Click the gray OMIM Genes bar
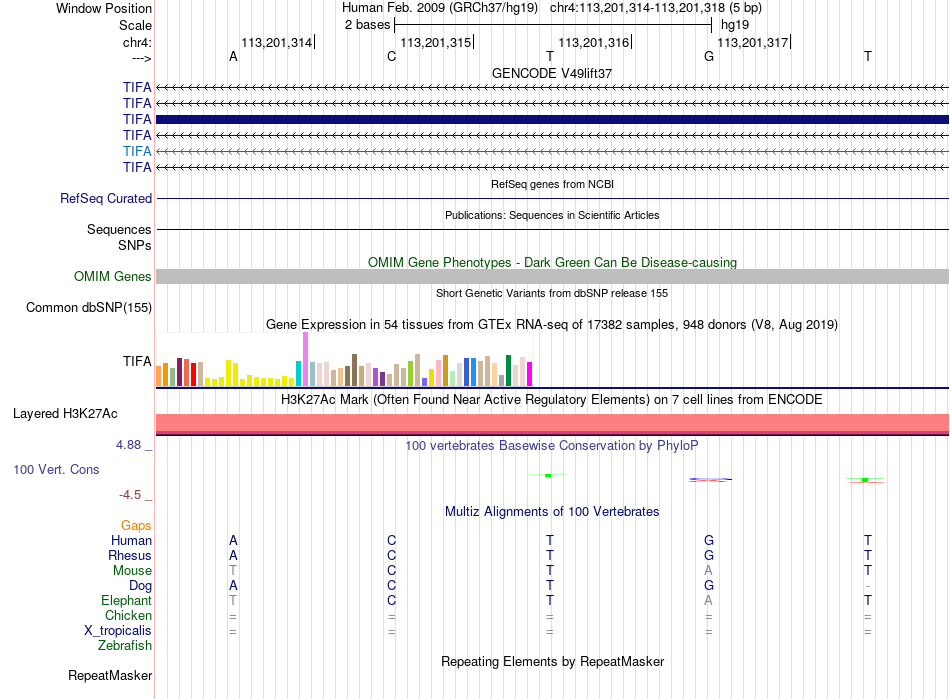The width and height of the screenshot is (950, 699). (x=552, y=276)
